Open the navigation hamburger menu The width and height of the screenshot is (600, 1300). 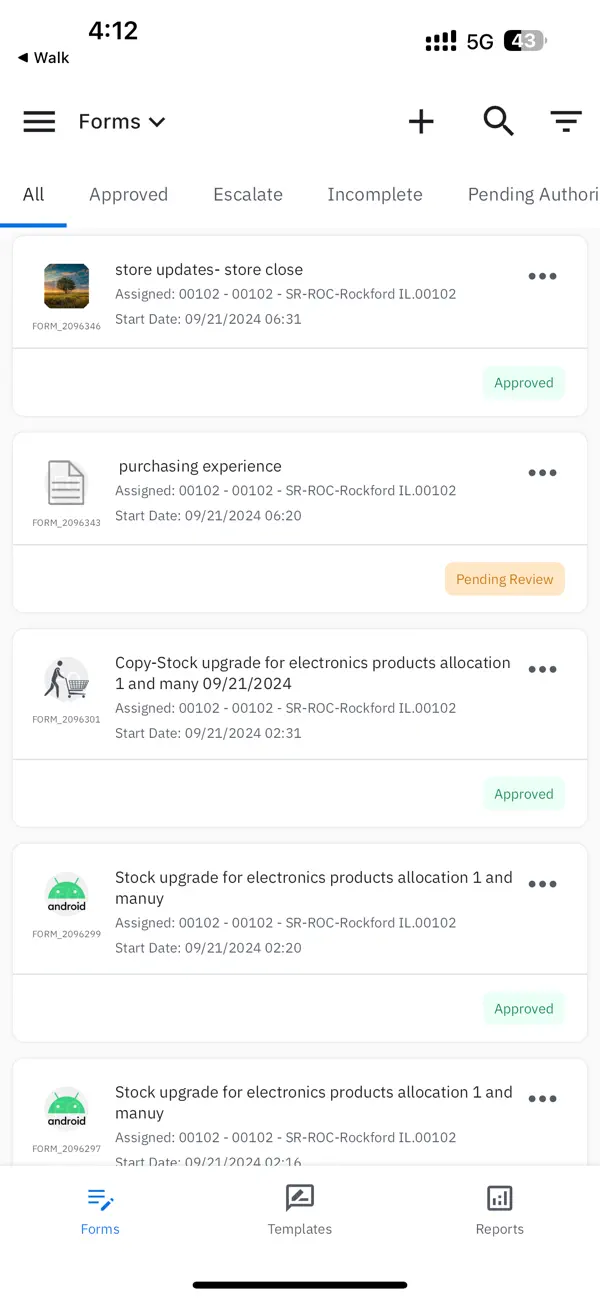[39, 121]
